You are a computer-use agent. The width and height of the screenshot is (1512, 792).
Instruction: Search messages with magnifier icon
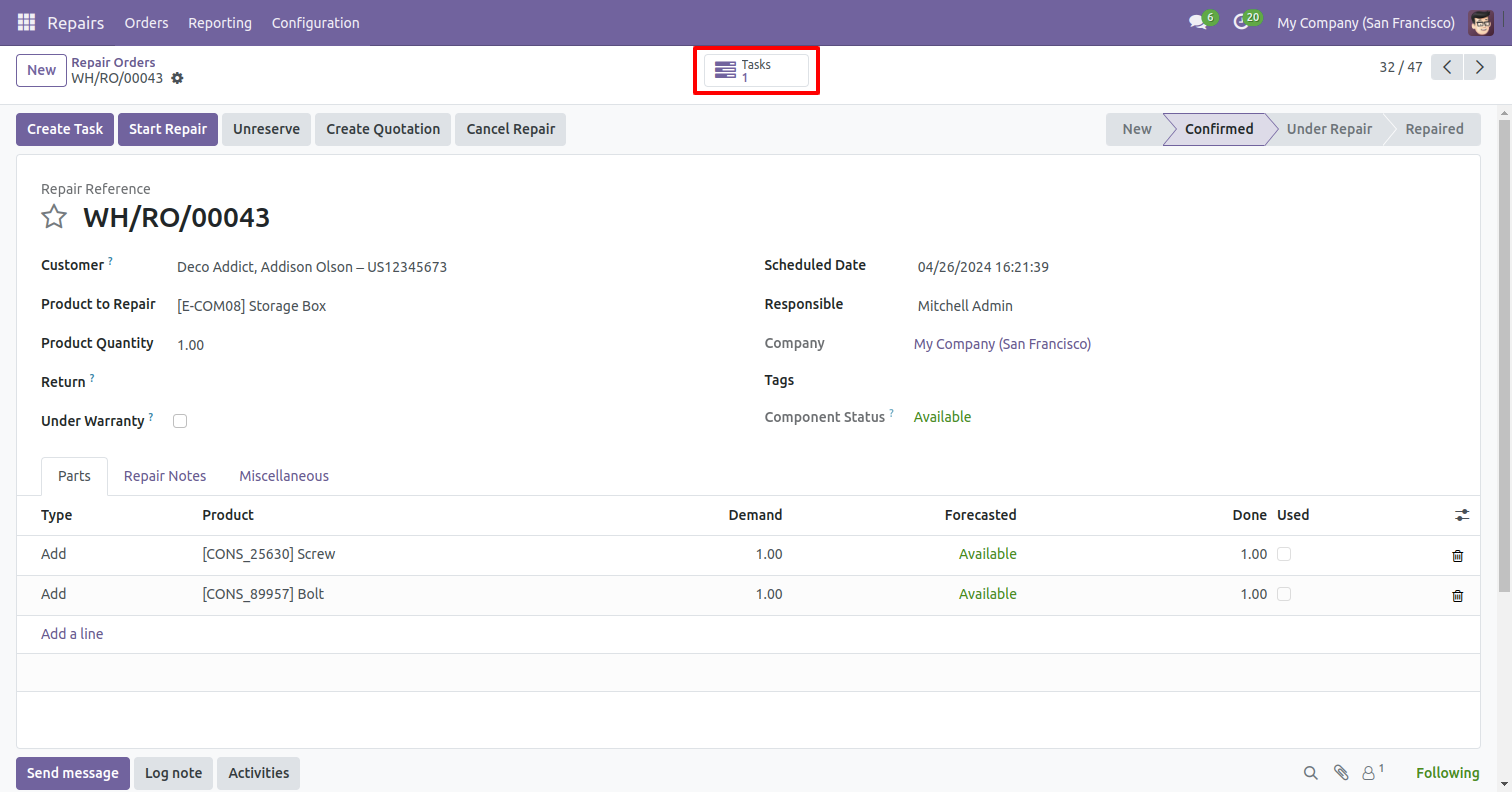tap(1310, 773)
